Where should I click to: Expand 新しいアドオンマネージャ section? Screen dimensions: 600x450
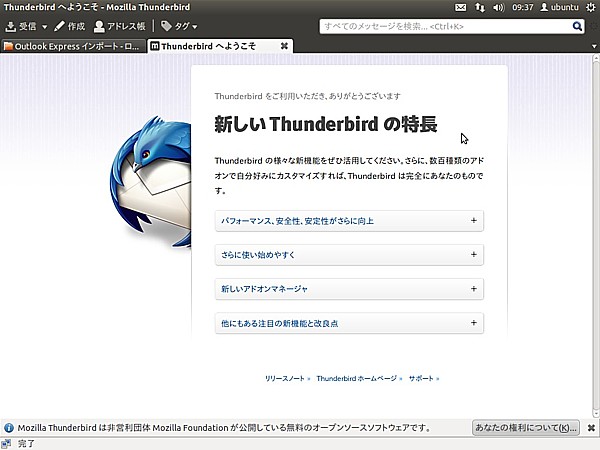coord(349,289)
